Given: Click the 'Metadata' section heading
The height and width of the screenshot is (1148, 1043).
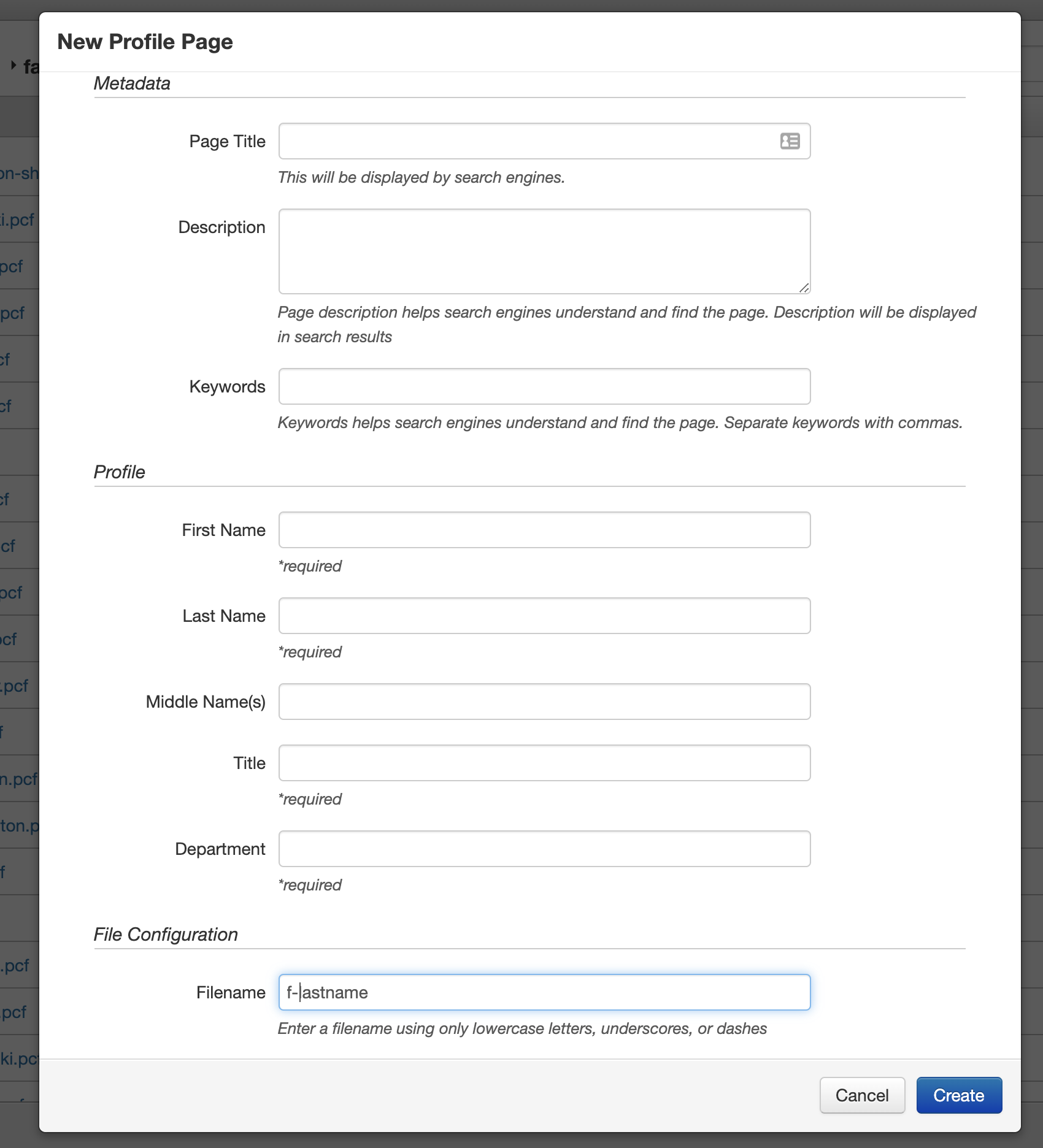Looking at the screenshot, I should [132, 83].
